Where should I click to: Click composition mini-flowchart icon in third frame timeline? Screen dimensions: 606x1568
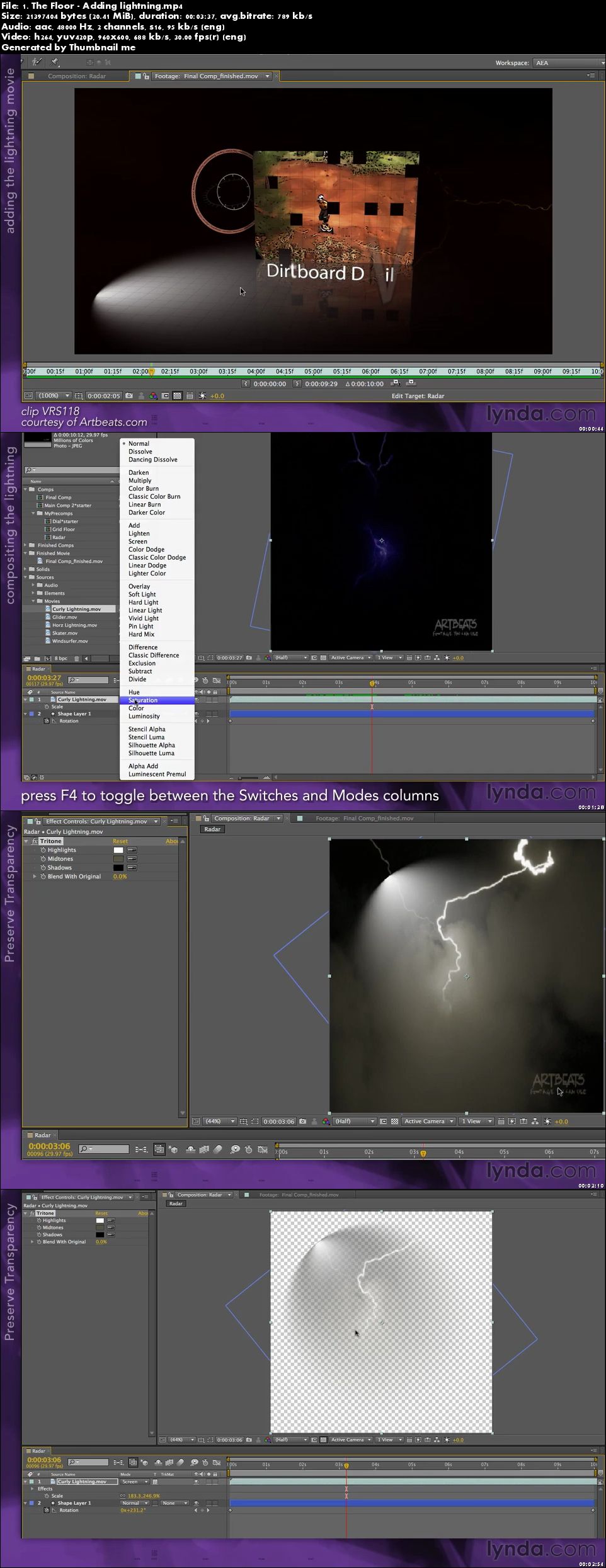[141, 1149]
